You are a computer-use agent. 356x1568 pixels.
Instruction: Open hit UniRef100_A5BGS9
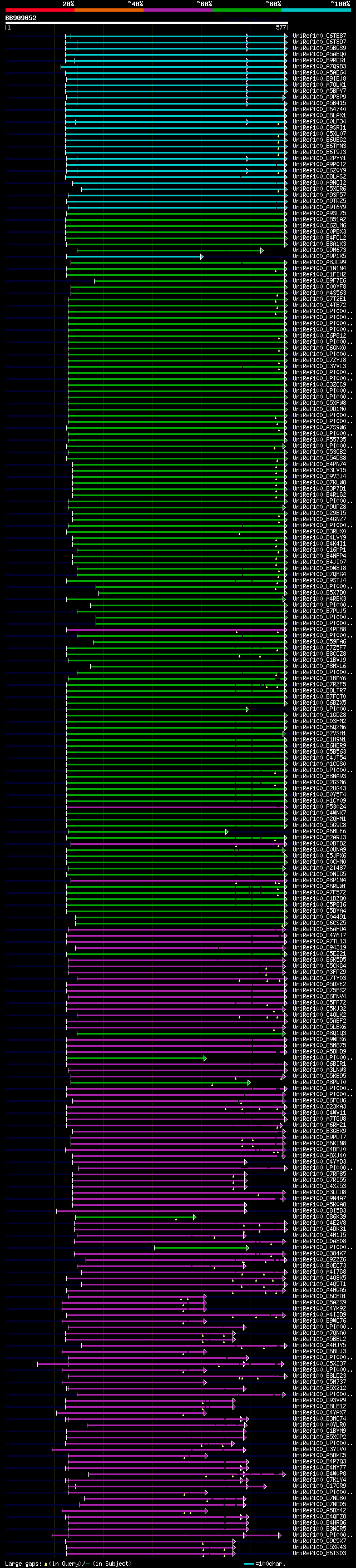click(x=319, y=48)
